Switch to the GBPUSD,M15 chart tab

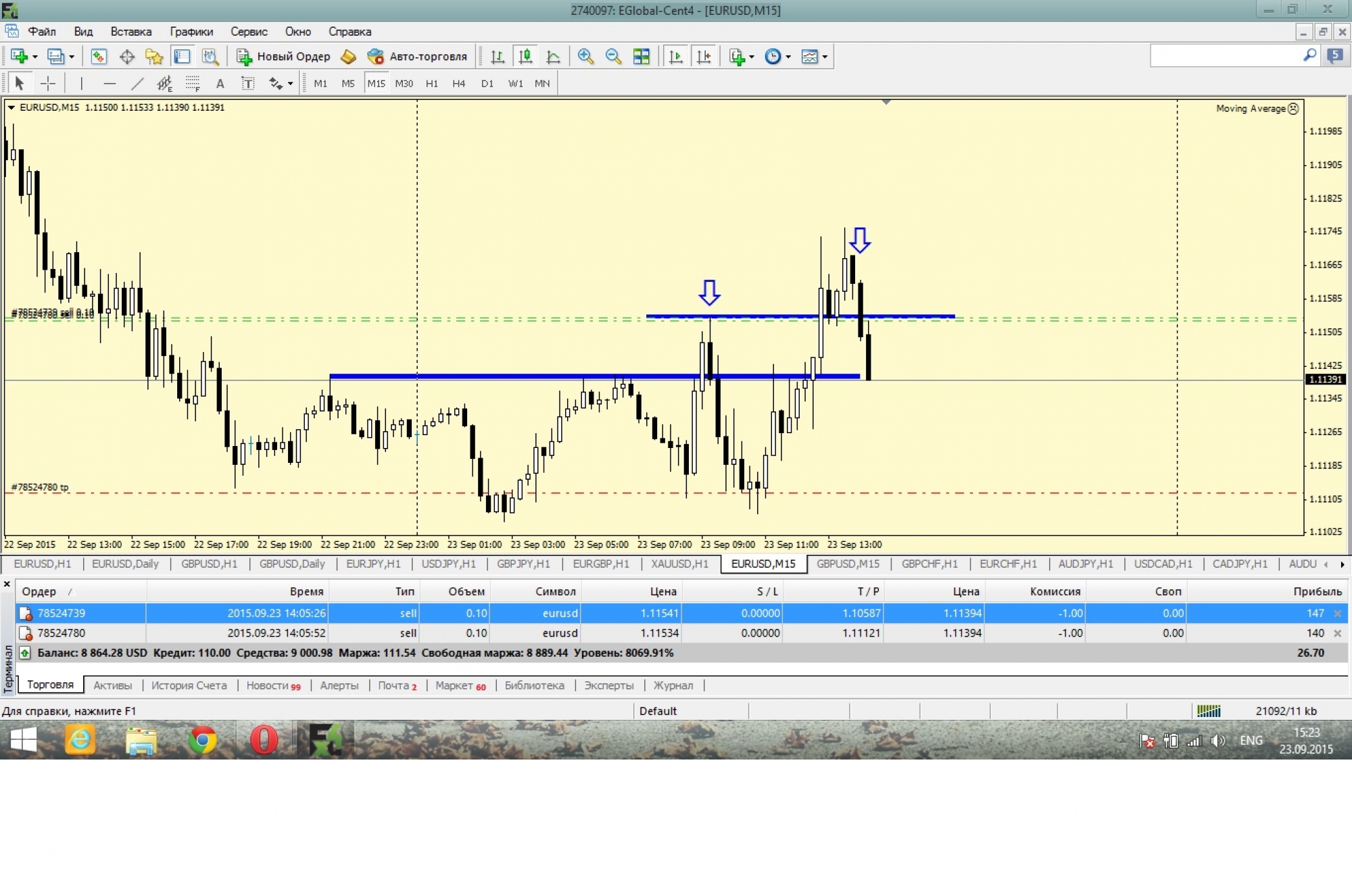[x=848, y=564]
